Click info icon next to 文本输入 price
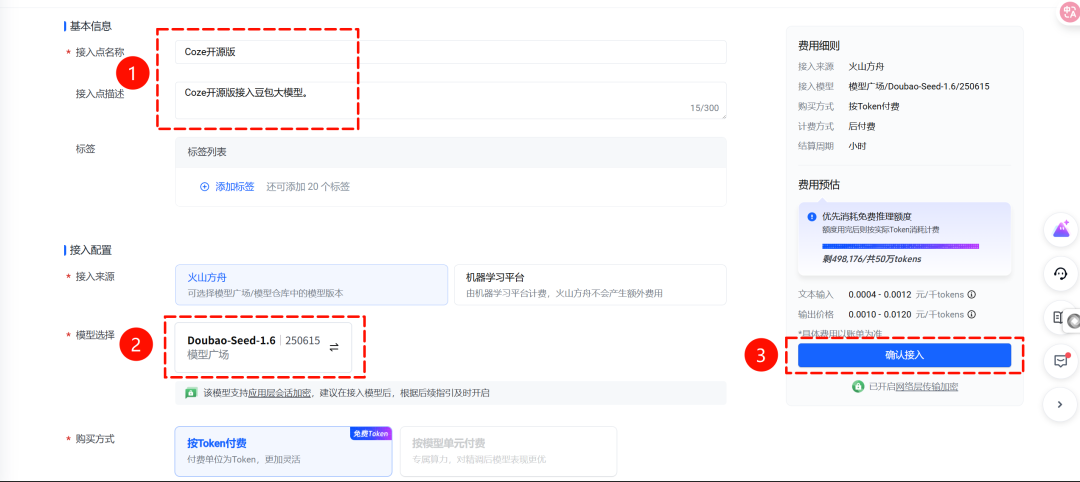 972,295
